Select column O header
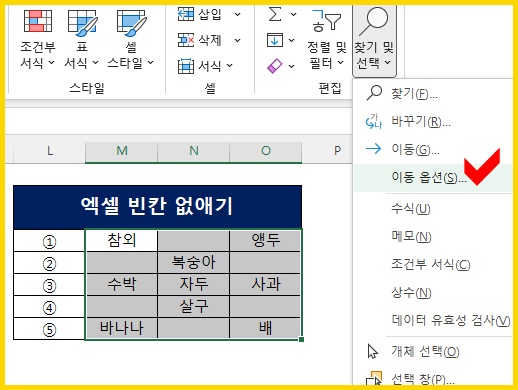The image size is (518, 390). [x=266, y=152]
